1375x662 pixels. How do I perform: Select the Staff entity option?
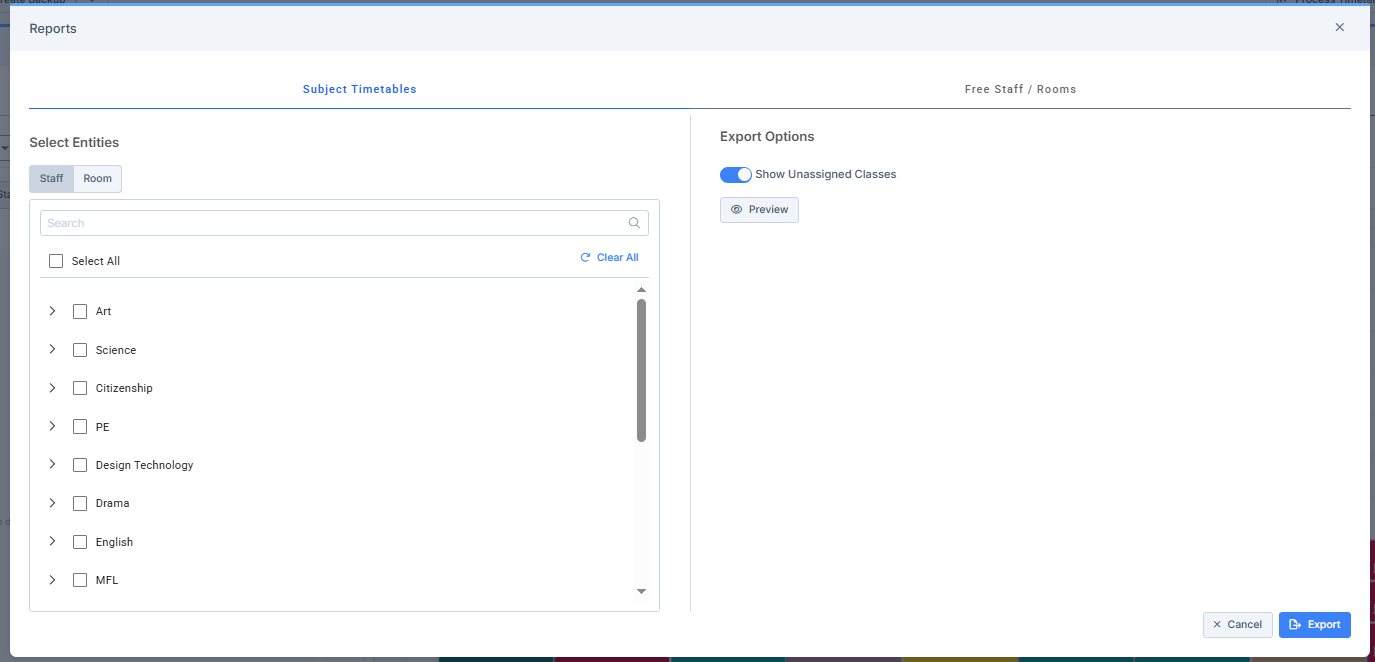point(51,179)
